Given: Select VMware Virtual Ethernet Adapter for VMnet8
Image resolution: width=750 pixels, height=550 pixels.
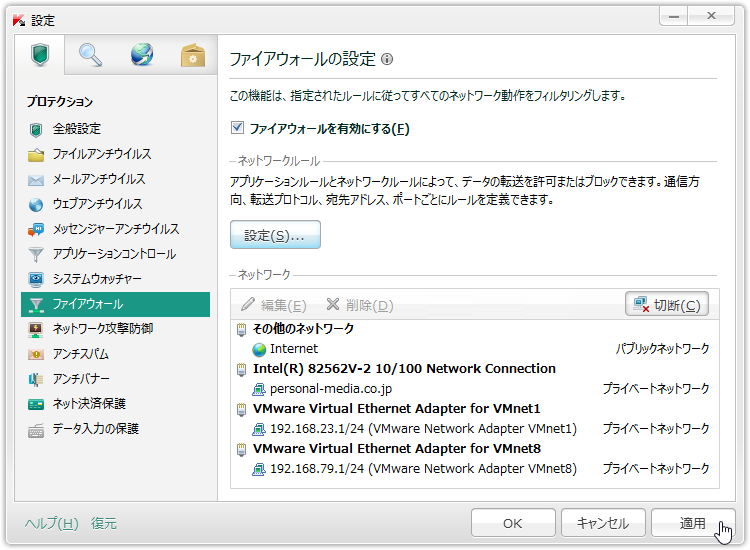Looking at the screenshot, I should [396, 448].
